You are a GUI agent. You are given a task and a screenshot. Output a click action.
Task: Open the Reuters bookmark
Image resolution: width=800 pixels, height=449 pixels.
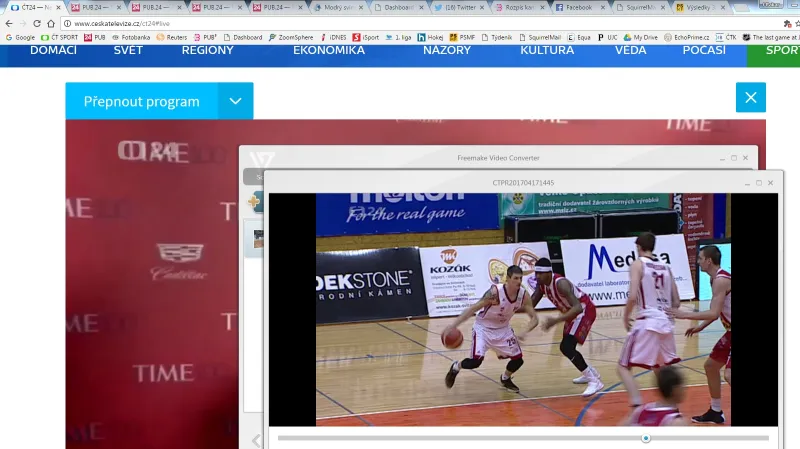(x=172, y=37)
